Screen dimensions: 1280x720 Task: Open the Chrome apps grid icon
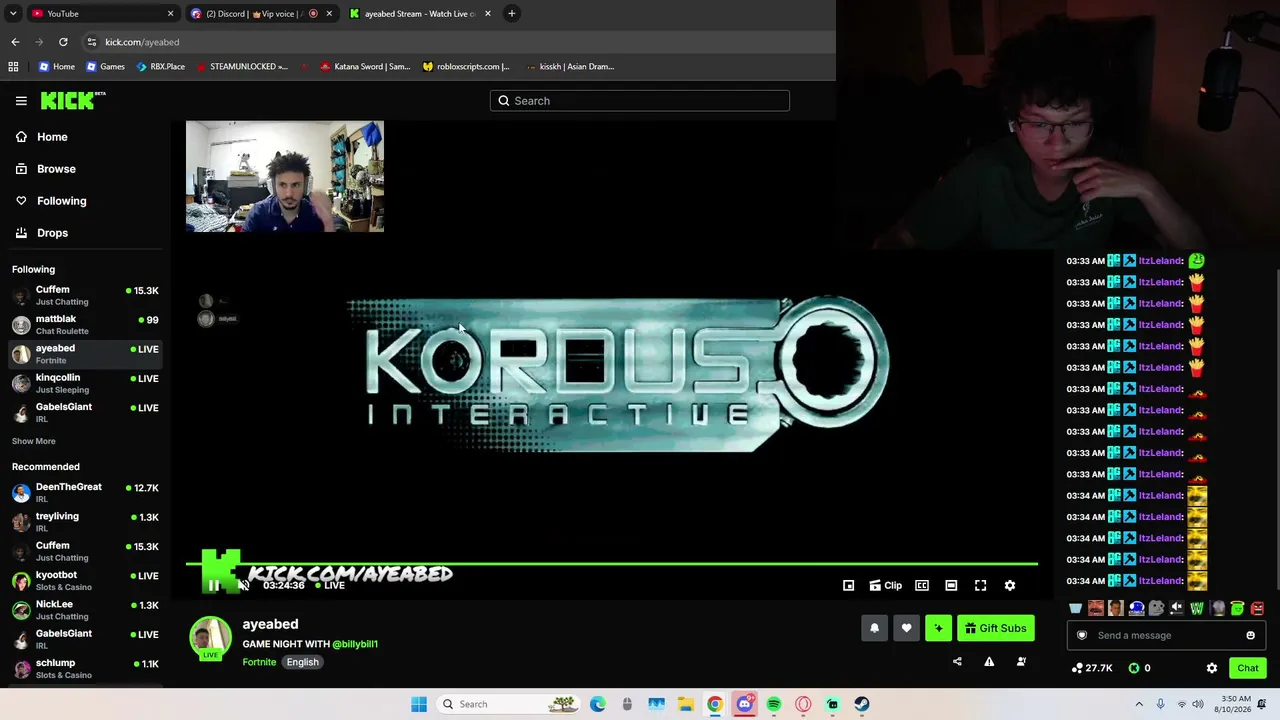point(13,67)
